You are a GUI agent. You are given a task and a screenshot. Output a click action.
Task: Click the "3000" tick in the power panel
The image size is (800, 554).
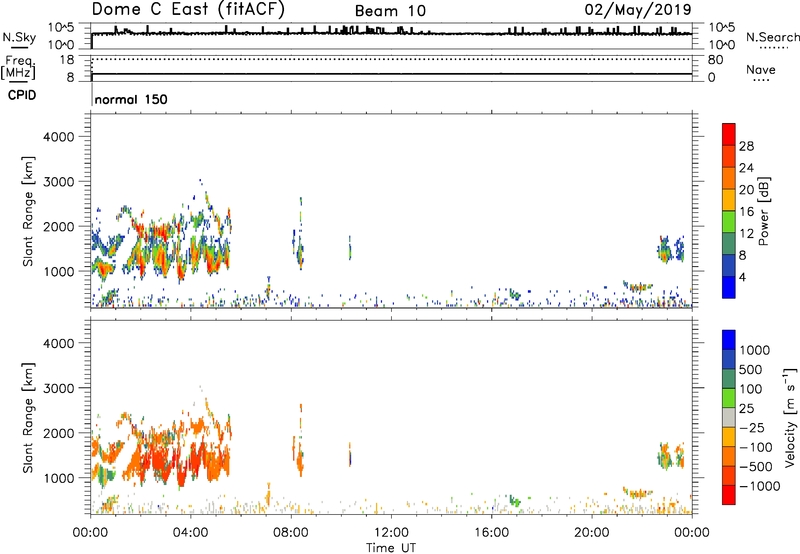click(59, 182)
